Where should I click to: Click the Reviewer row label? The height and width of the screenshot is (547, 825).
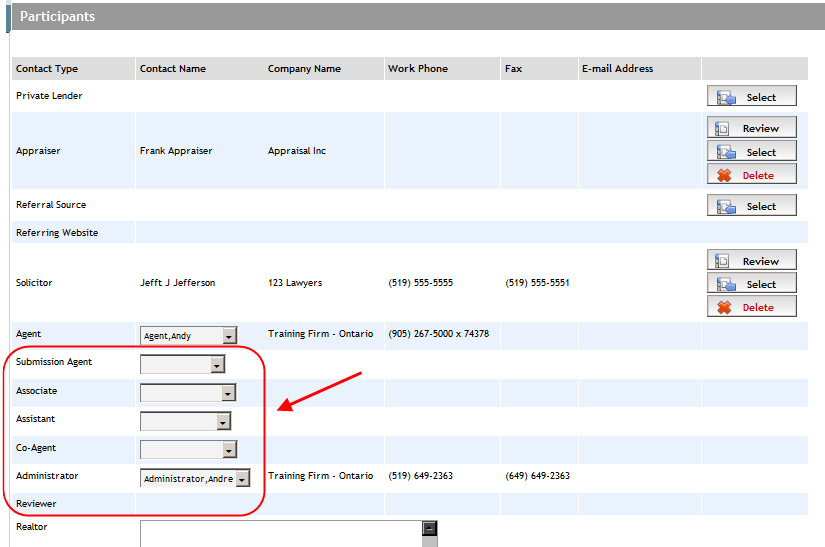[36, 503]
